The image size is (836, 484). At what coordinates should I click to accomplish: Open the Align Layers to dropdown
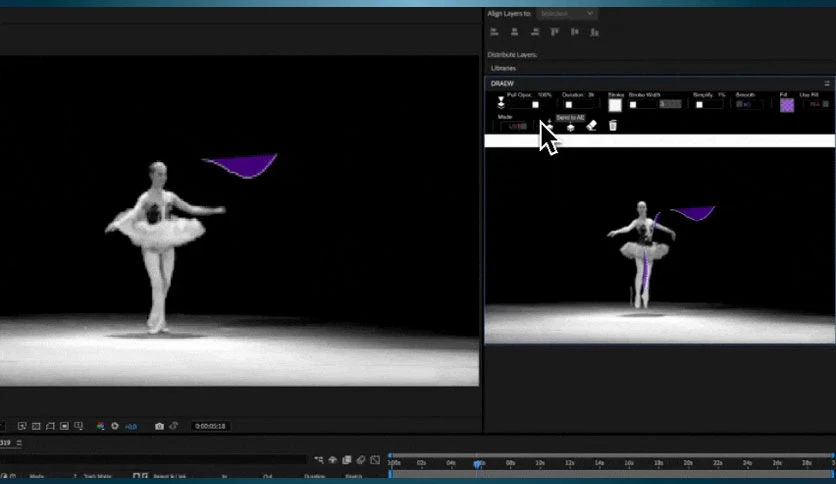(x=566, y=13)
